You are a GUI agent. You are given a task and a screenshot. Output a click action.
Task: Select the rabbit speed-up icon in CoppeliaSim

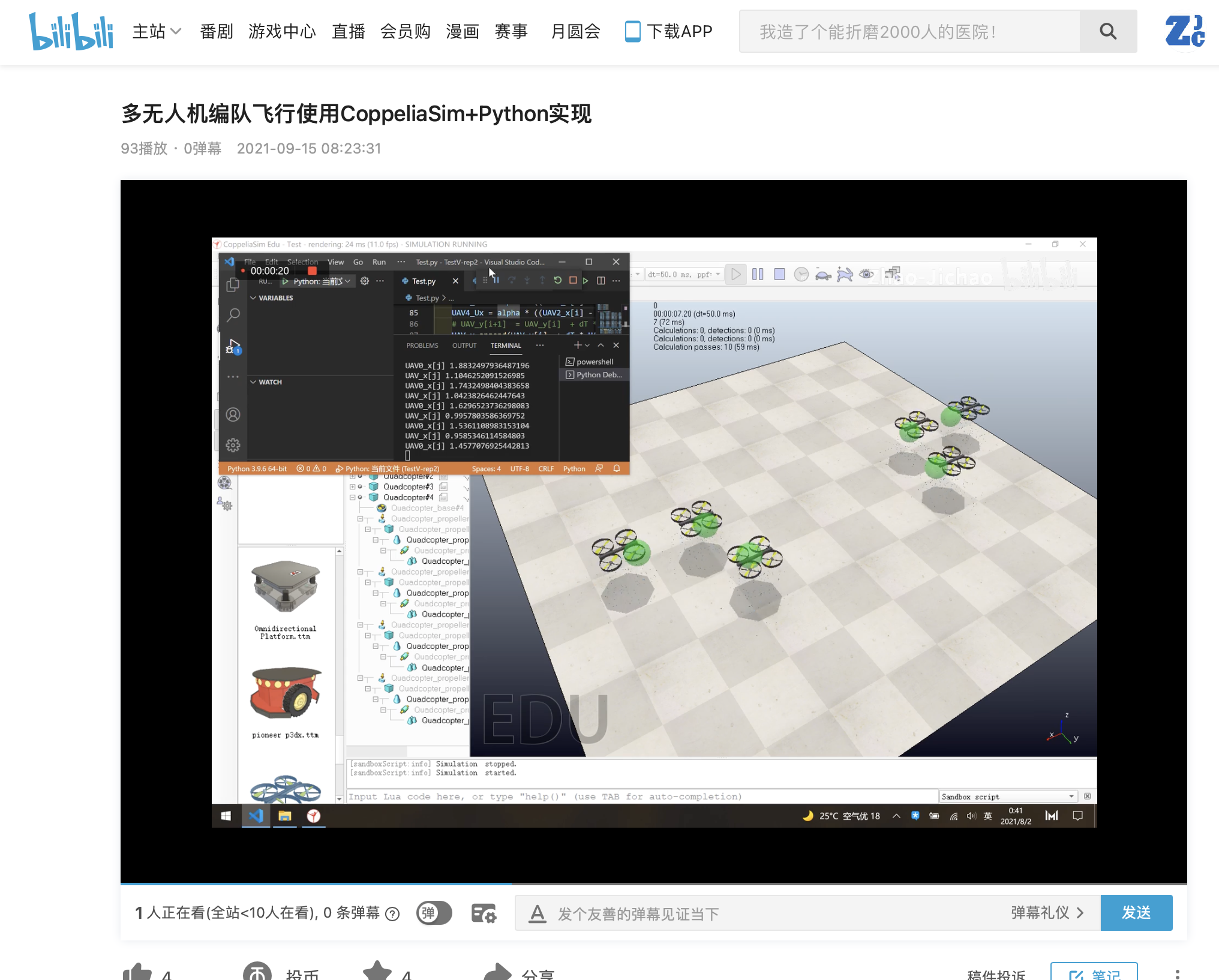click(x=845, y=274)
